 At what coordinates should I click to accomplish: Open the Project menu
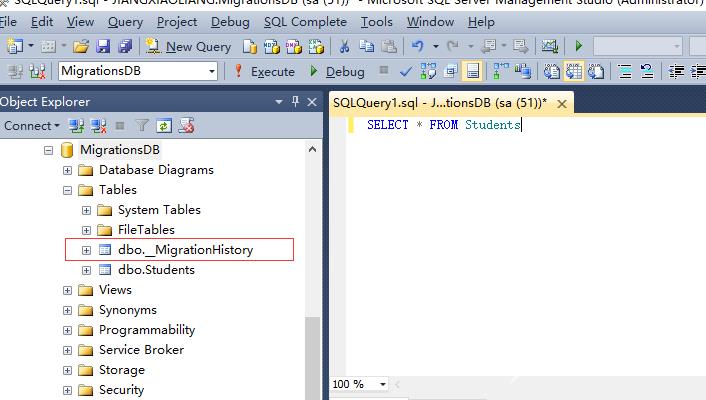177,22
